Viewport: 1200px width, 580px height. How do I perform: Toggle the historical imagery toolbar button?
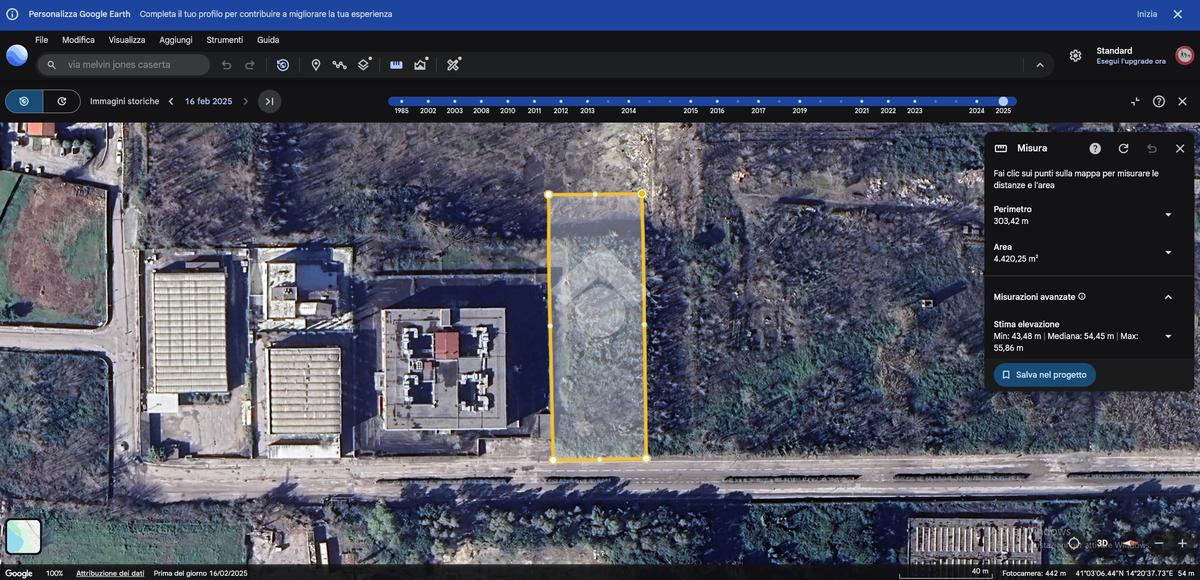point(283,65)
